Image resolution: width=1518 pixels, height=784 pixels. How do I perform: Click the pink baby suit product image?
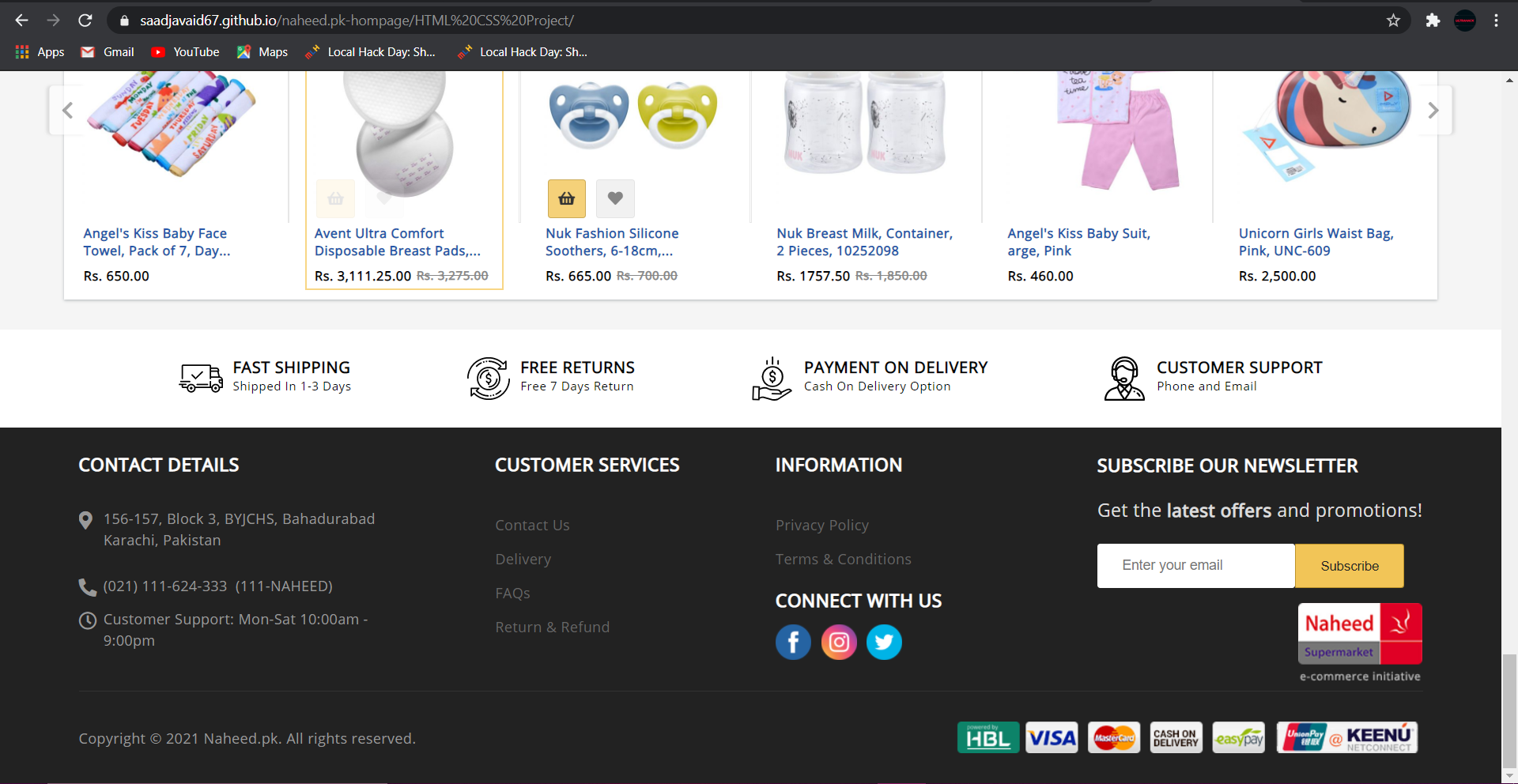point(1119,130)
